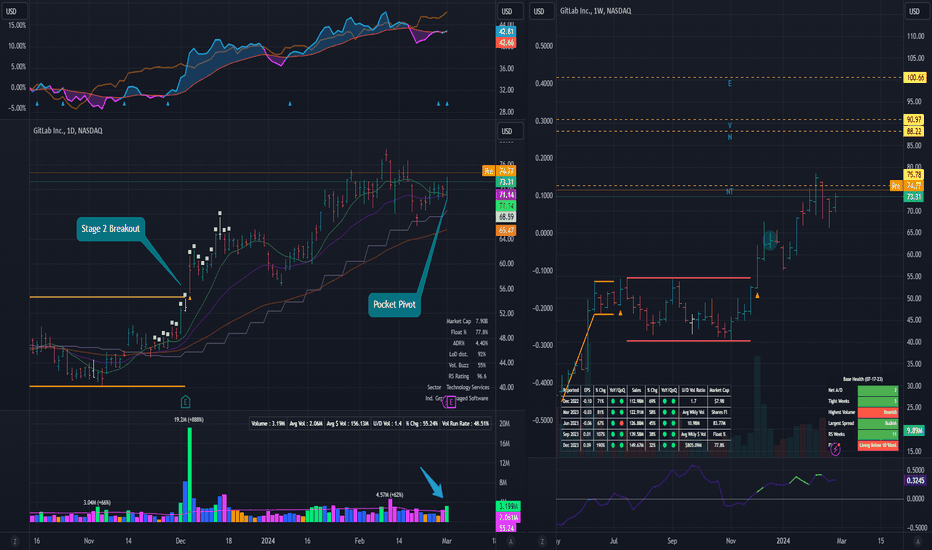The height and width of the screenshot is (550, 932).
Task: Click the Sector Technology Services row
Action: [x=458, y=387]
